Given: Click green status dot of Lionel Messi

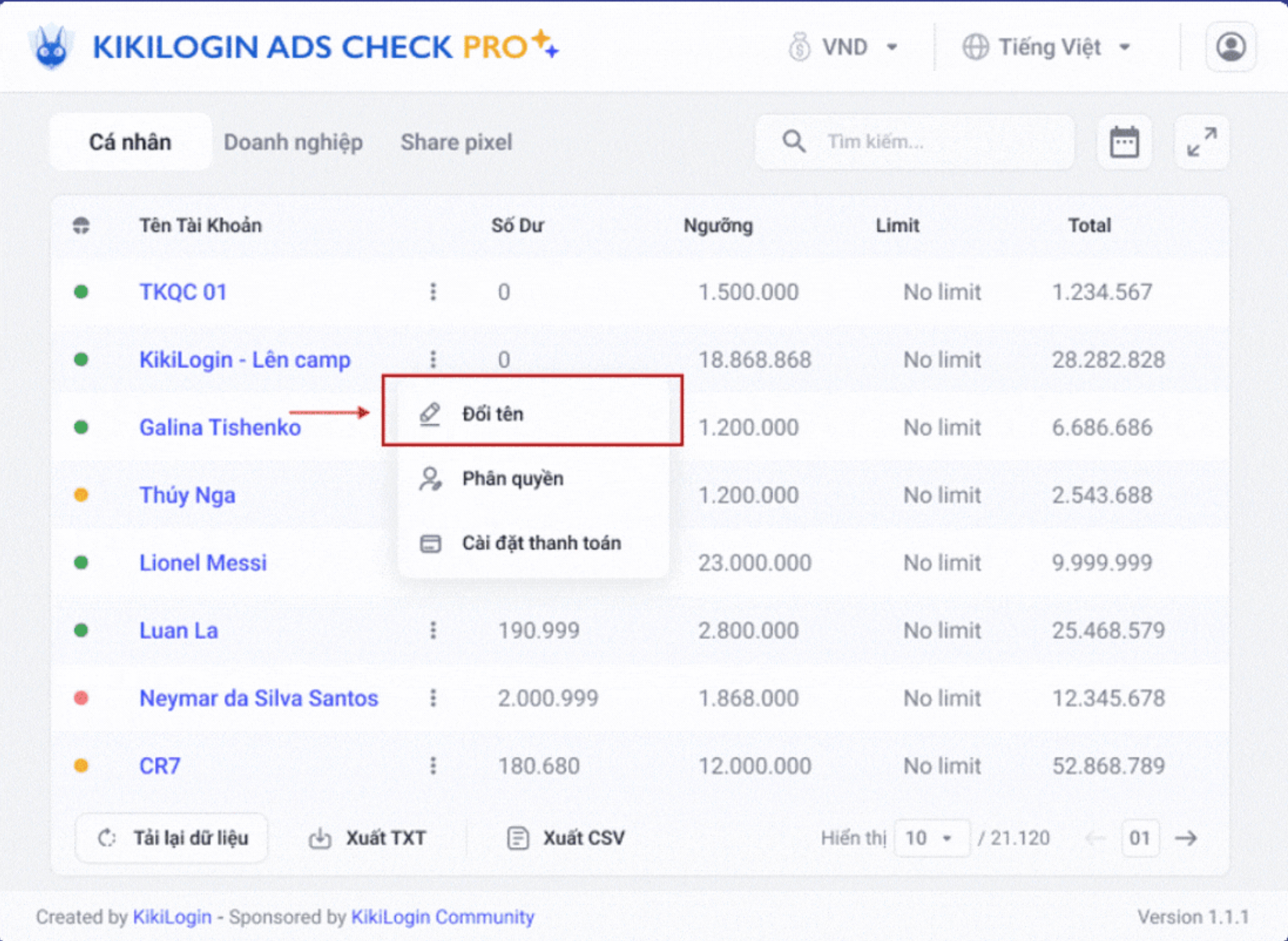Looking at the screenshot, I should click(x=81, y=562).
